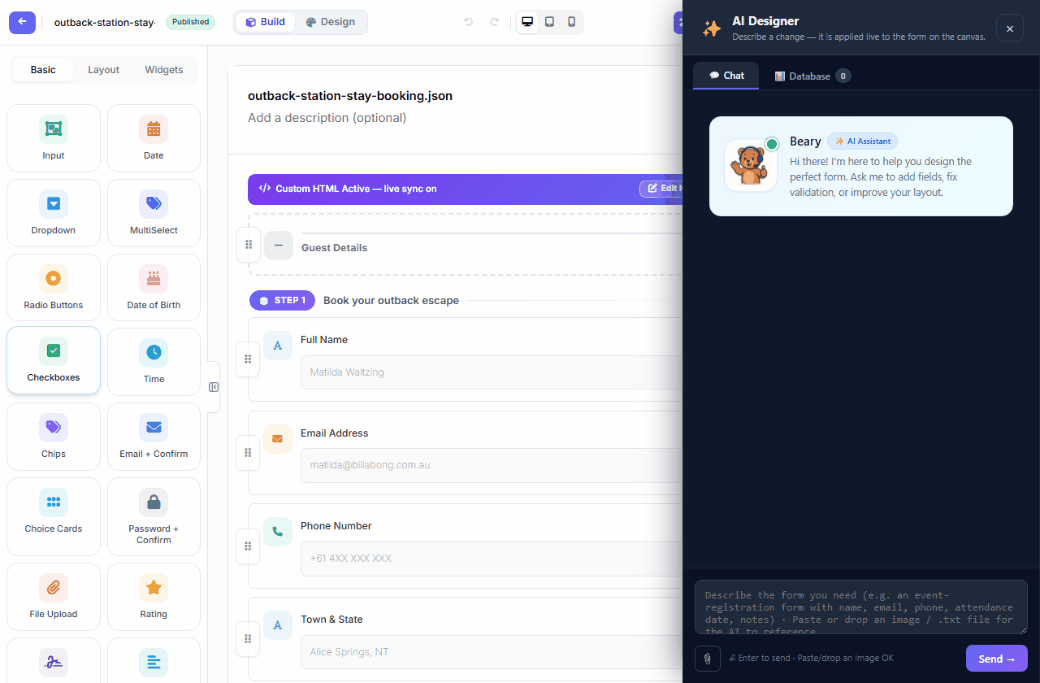Click the Edit button on Custom HTML banner
1040x683 pixels.
pos(661,188)
